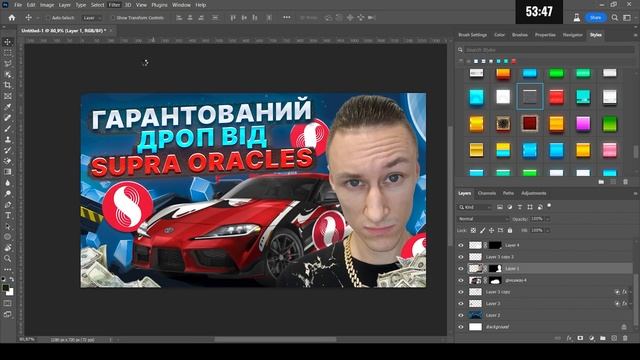The width and height of the screenshot is (640, 360).
Task: Open the Opacity slider arrow
Action: (548, 219)
